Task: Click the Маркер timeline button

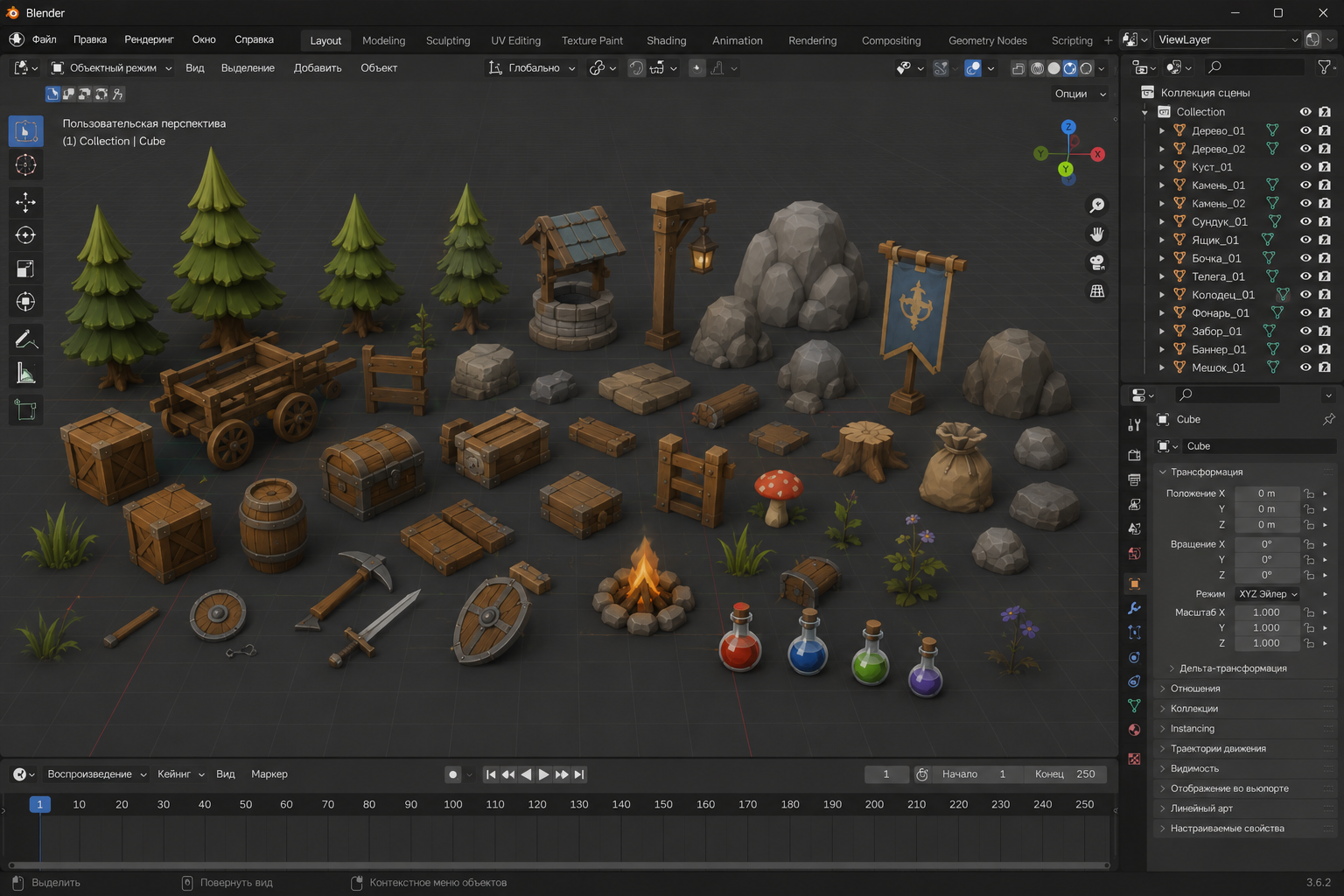Action: click(x=269, y=774)
